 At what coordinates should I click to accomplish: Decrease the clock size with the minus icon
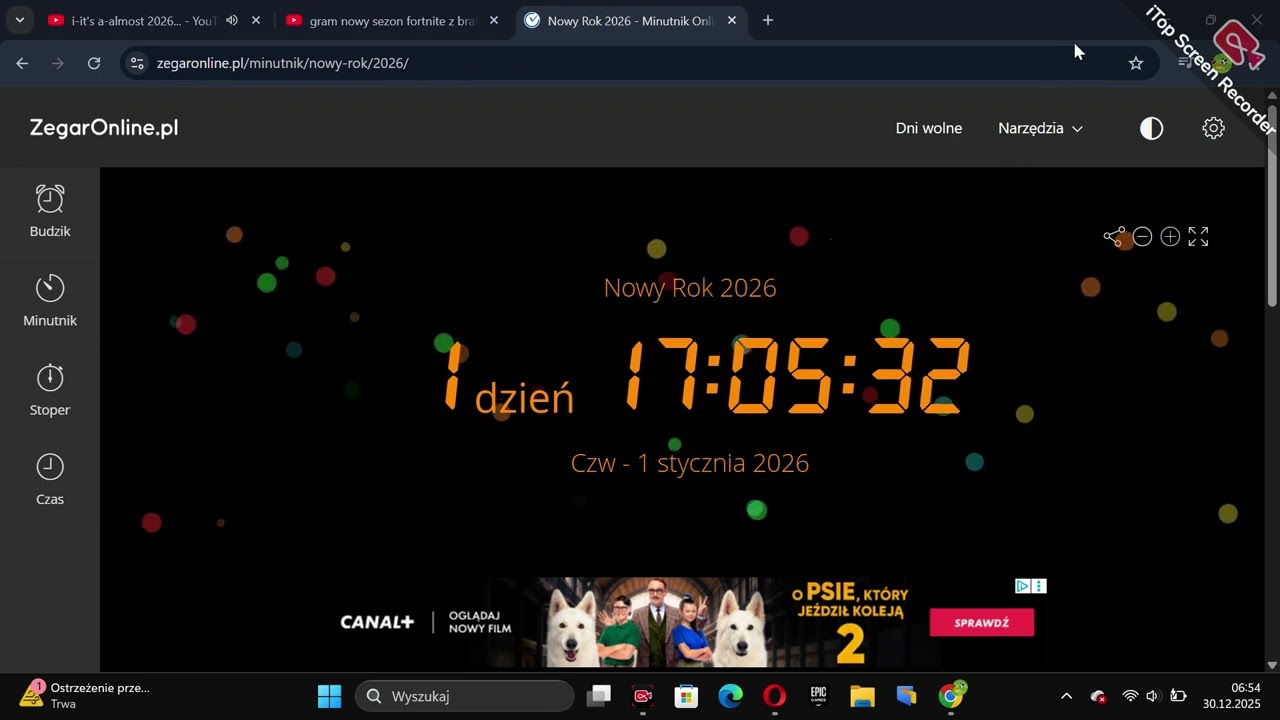coord(1142,236)
